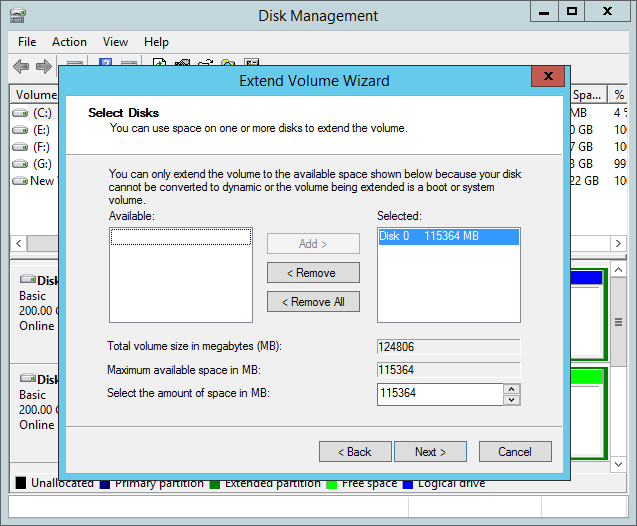Click the < Remove All button
This screenshot has width=637, height=526.
(x=313, y=302)
